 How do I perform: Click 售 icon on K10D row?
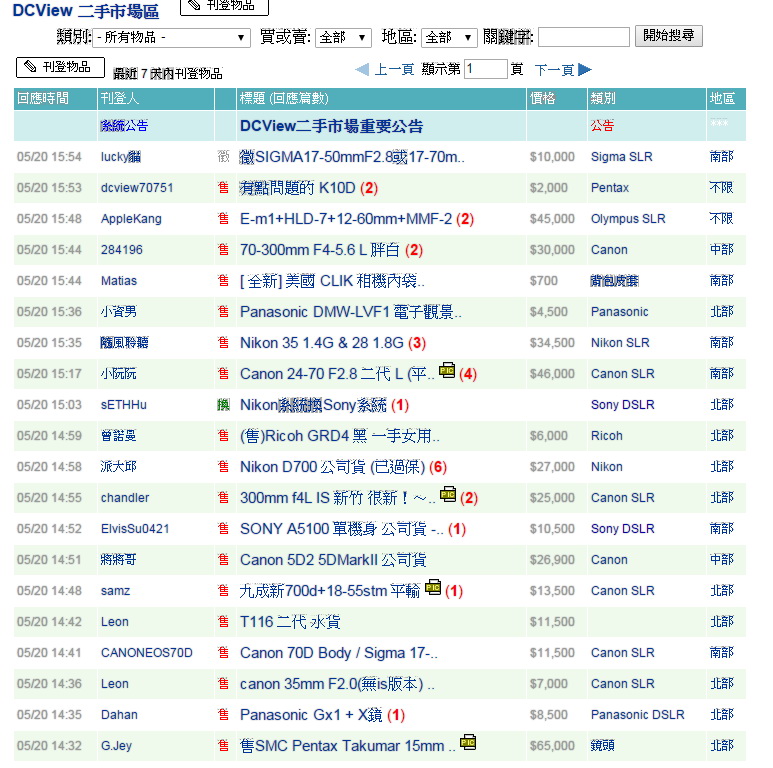click(x=223, y=188)
